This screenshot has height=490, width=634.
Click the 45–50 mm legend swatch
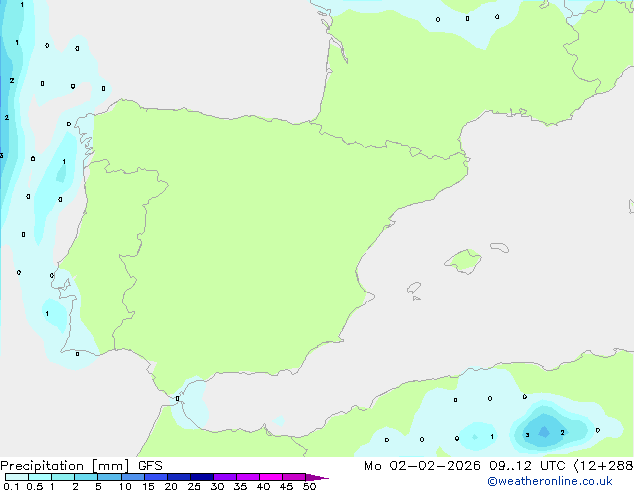click(x=294, y=477)
